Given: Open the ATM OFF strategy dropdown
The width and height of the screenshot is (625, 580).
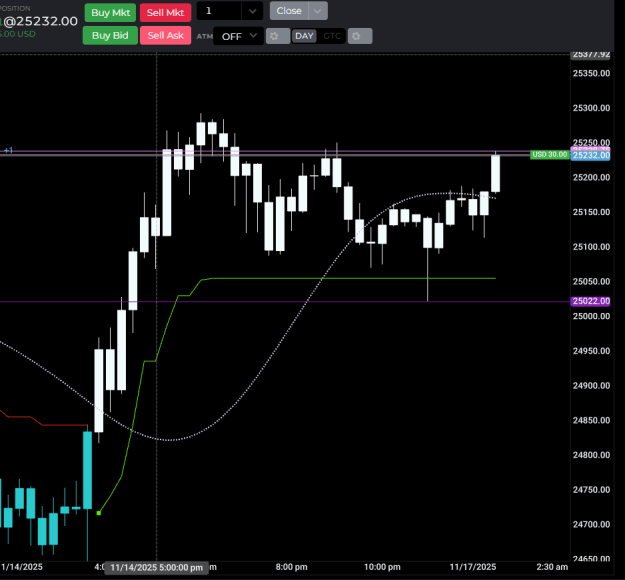Looking at the screenshot, I should coord(238,36).
